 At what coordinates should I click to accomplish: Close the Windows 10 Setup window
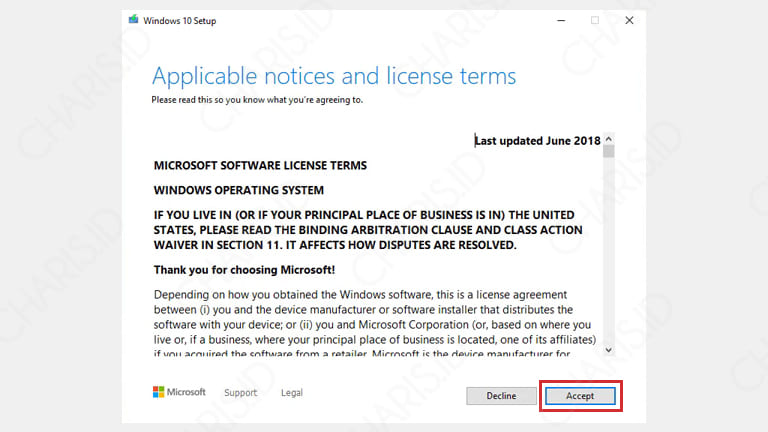pyautogui.click(x=629, y=21)
